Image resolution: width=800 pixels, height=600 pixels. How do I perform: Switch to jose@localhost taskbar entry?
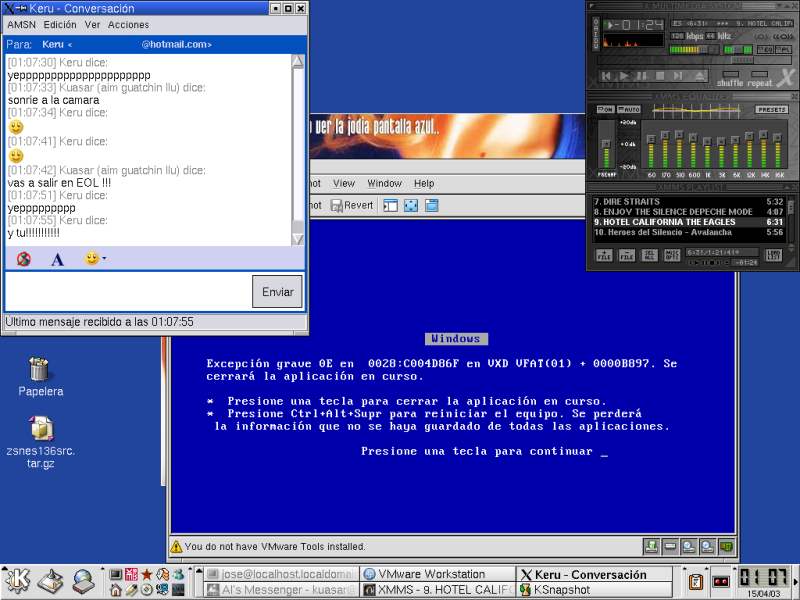pos(282,574)
